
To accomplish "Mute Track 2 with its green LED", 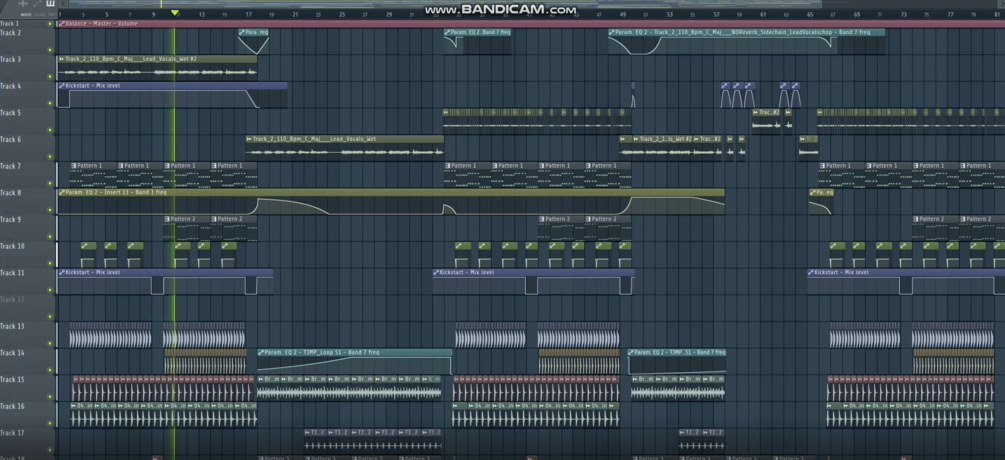I will click(x=50, y=49).
